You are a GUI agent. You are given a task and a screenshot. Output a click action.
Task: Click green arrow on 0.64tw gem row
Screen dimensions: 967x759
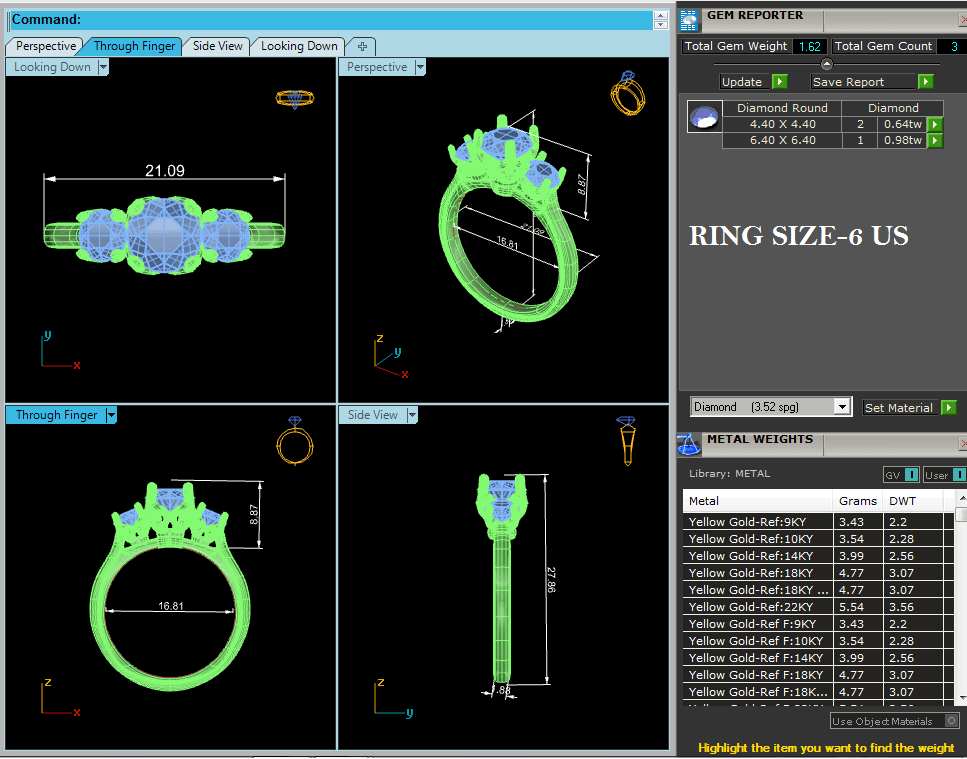pyautogui.click(x=935, y=124)
